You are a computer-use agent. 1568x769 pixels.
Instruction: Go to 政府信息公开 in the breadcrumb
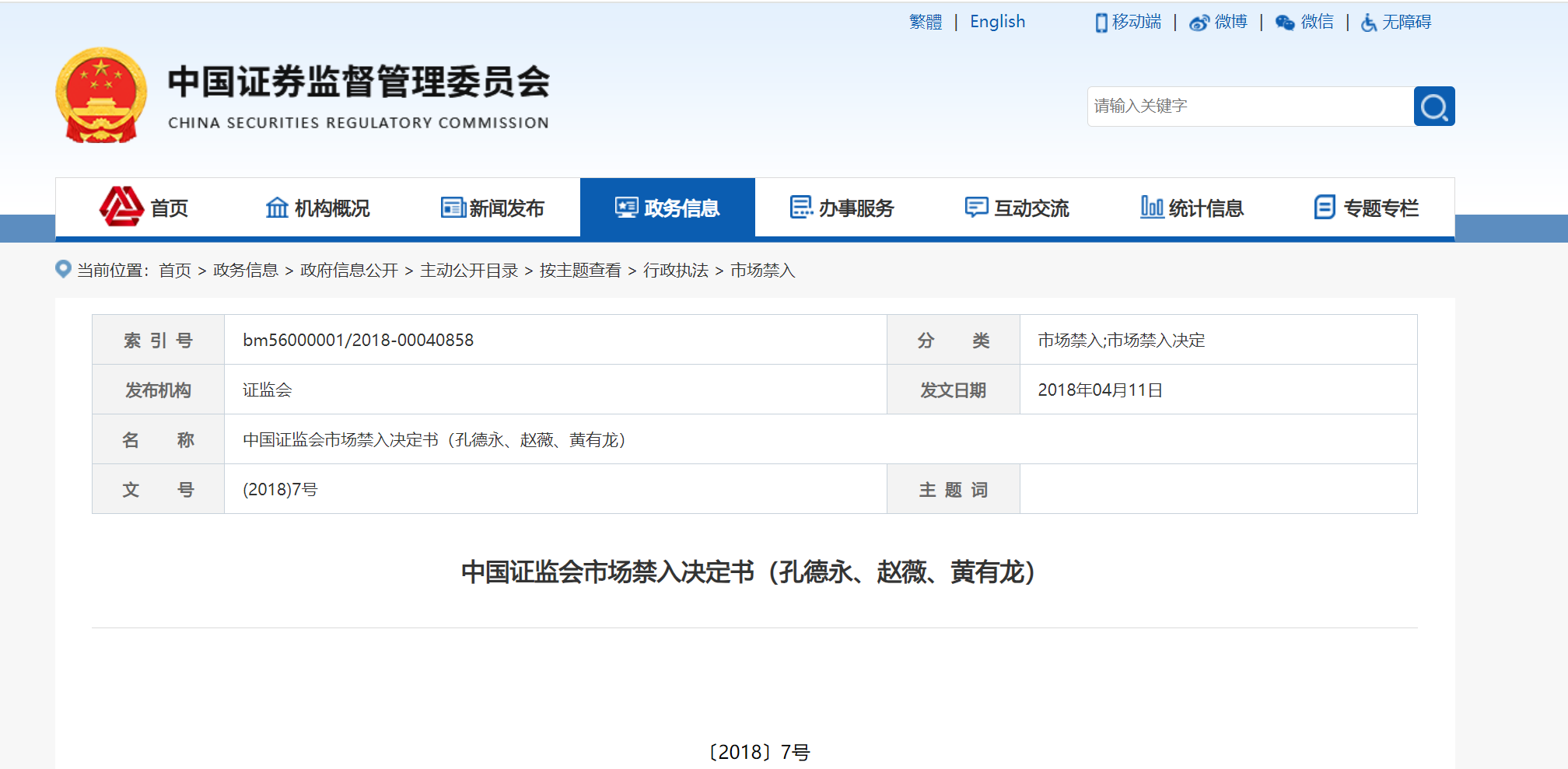[x=349, y=270]
